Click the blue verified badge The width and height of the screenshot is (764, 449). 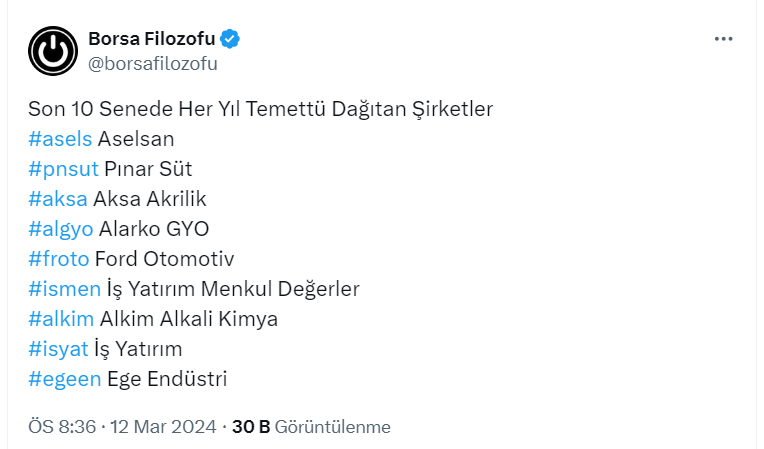click(x=230, y=40)
